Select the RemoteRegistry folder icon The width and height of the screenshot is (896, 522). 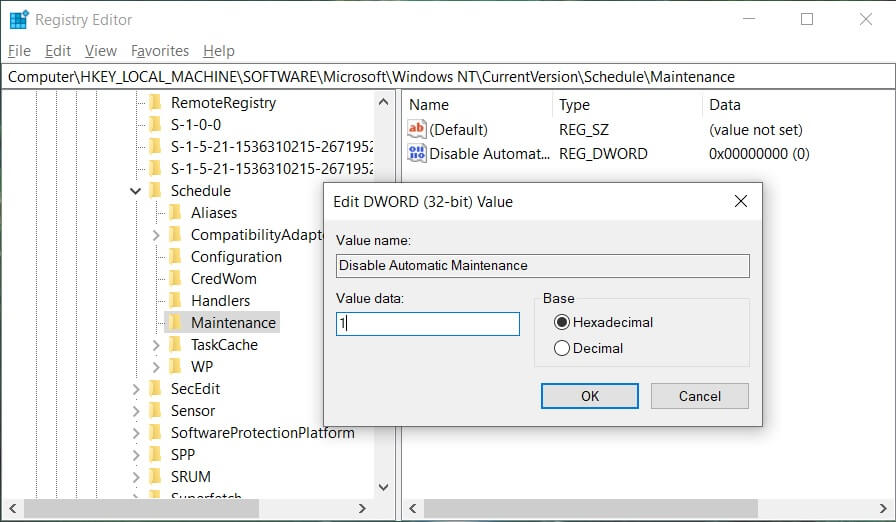(155, 102)
